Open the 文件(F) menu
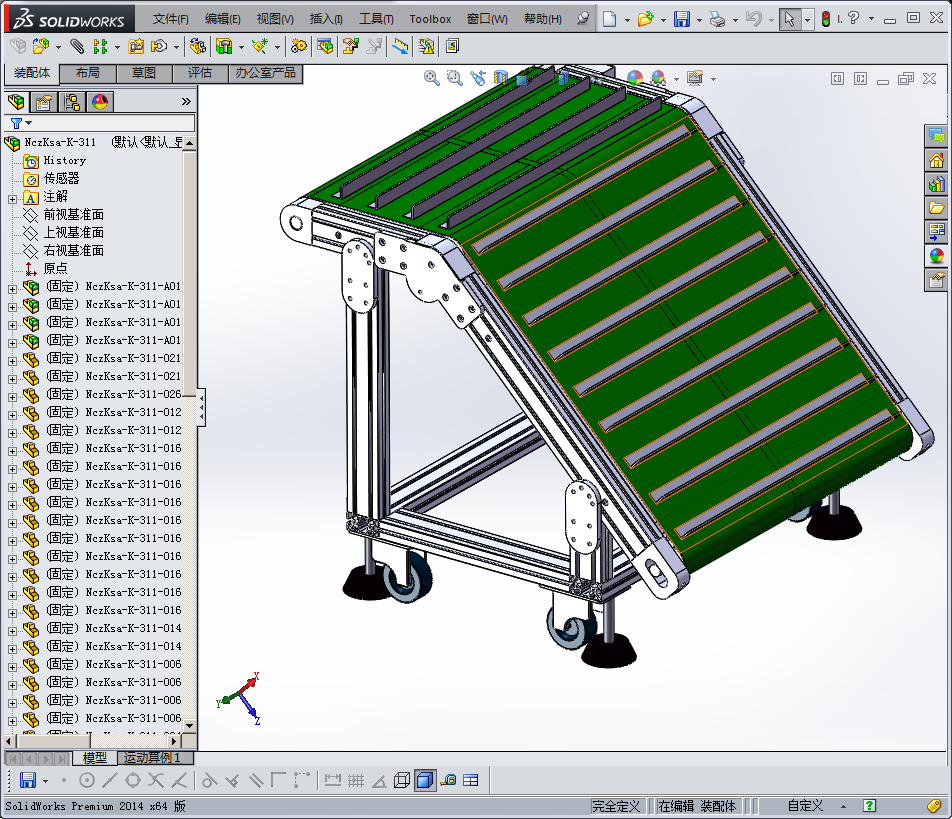Screen dimensions: 952x819 tap(171, 19)
